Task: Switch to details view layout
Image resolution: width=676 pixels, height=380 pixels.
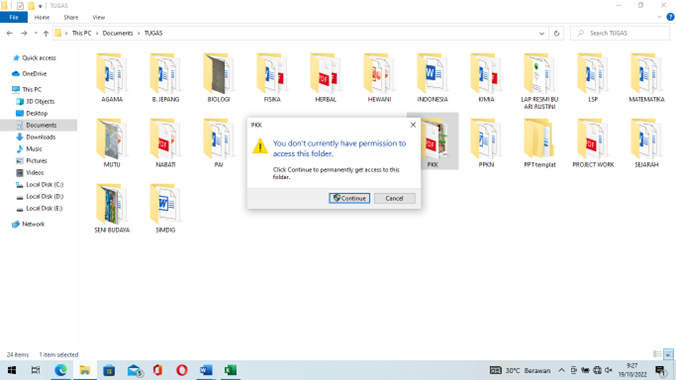Action: (657, 354)
